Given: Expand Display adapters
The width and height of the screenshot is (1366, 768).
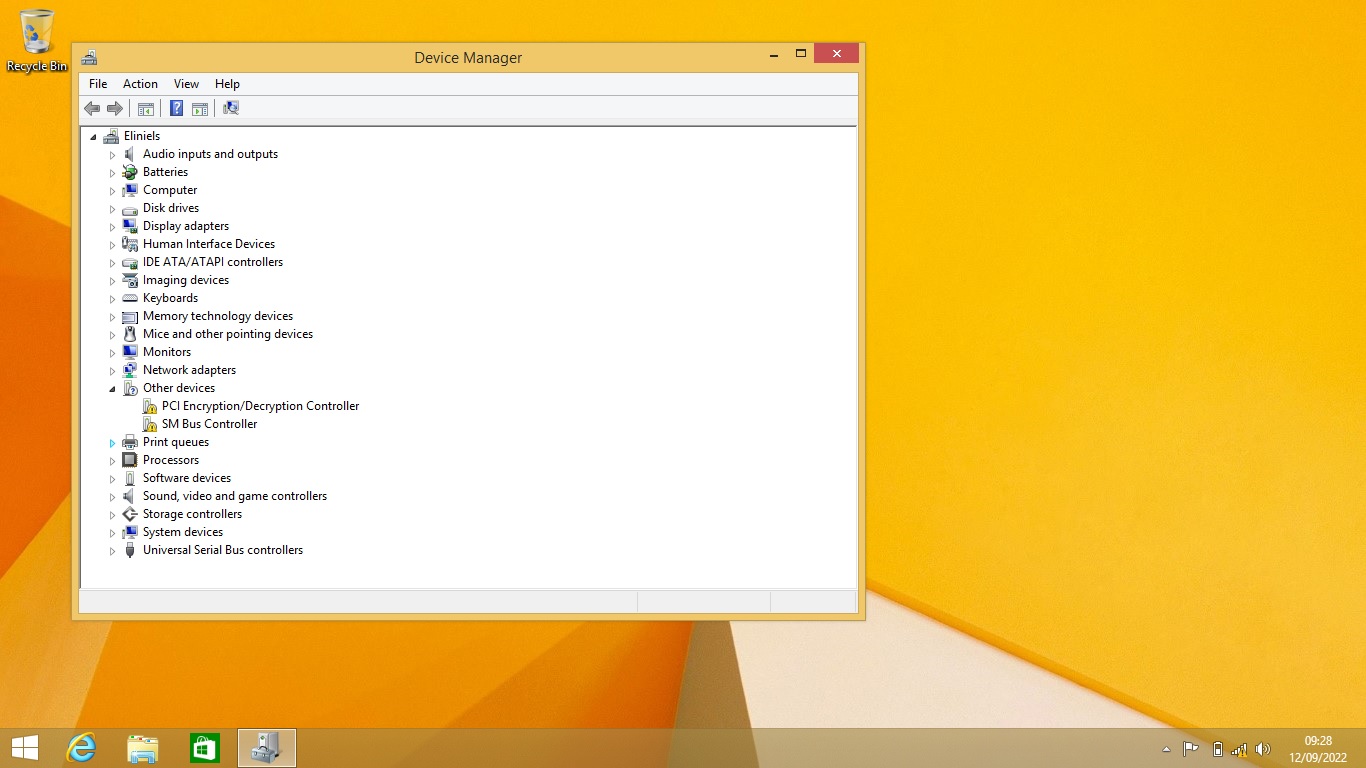Looking at the screenshot, I should pos(112,227).
